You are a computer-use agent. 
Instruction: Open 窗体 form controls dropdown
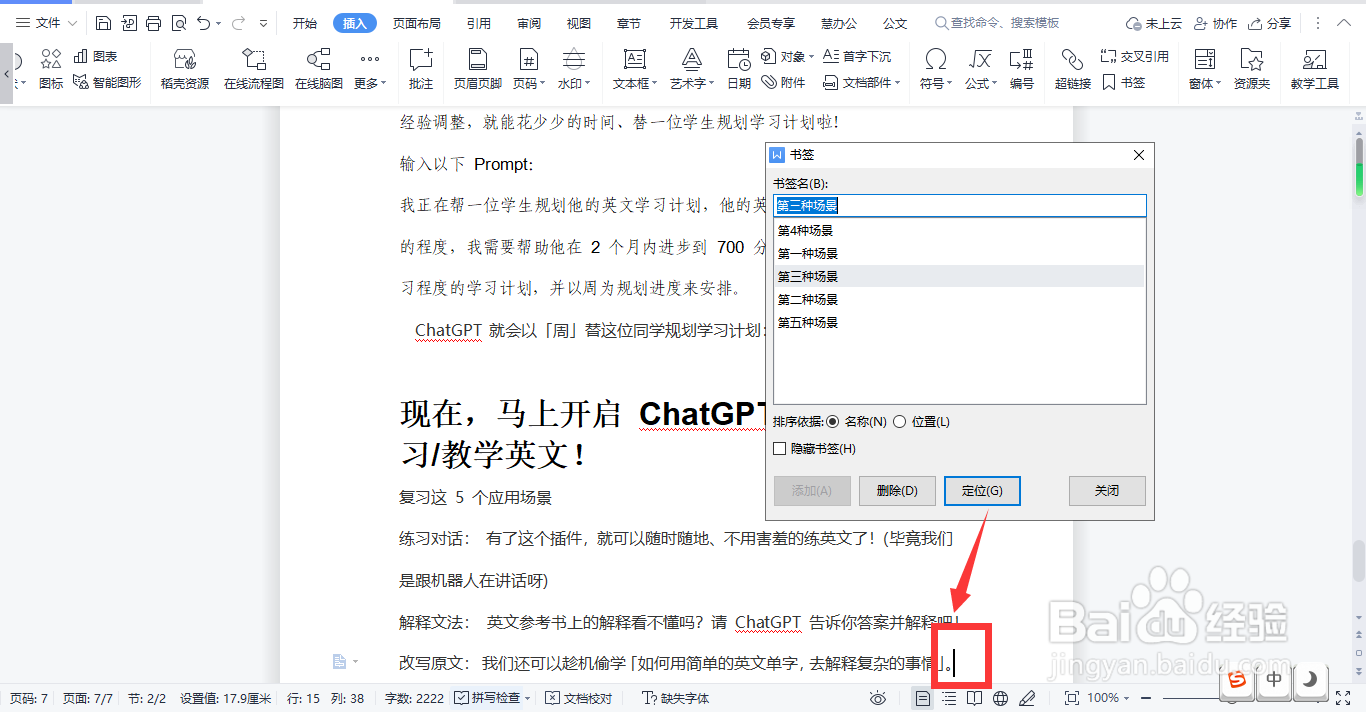click(1205, 69)
